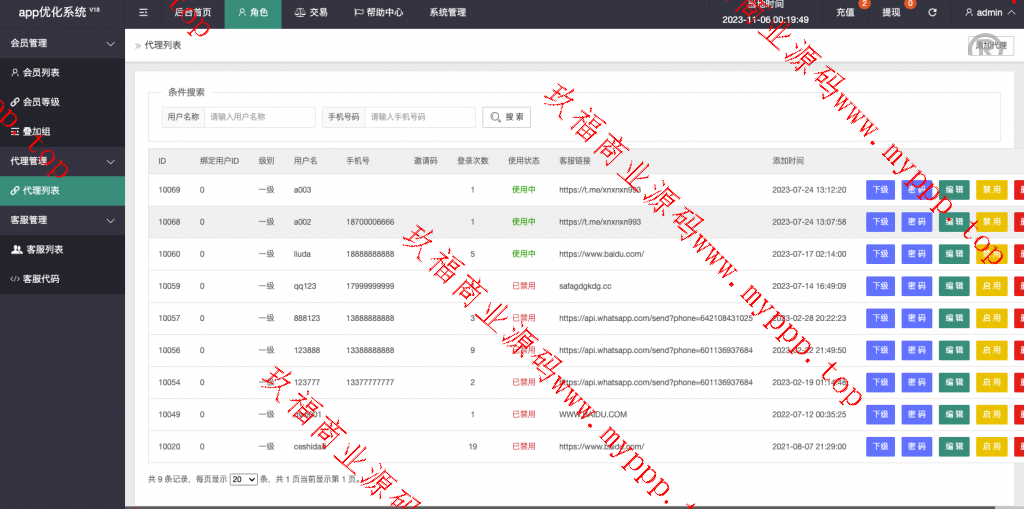Click 编辑 button for user 123888

coord(954,350)
